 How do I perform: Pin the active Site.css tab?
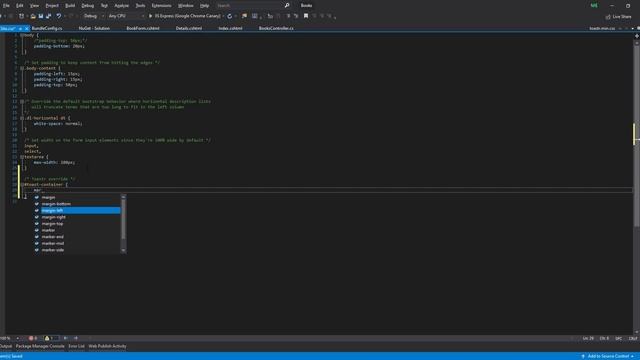(20, 29)
